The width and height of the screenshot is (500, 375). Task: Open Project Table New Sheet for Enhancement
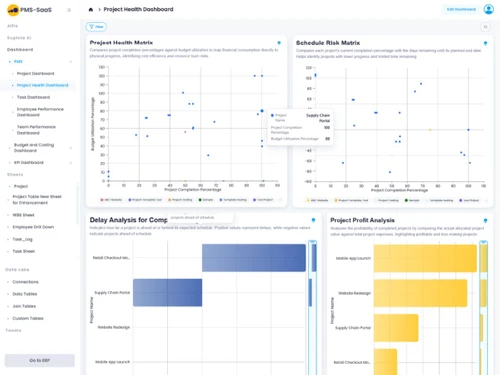37,200
